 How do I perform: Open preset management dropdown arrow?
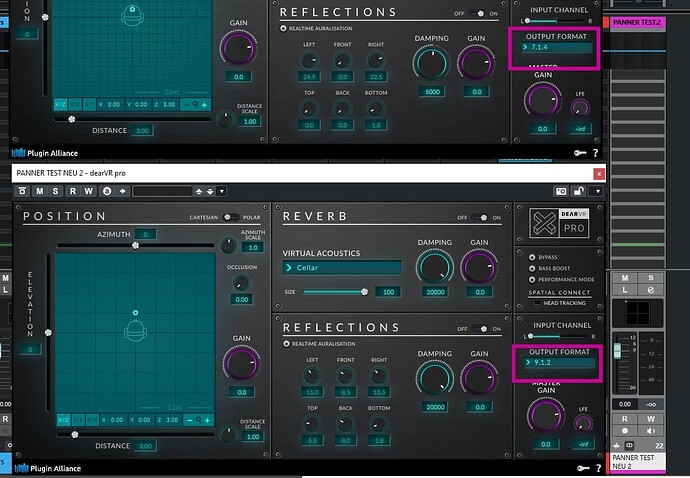(x=222, y=191)
